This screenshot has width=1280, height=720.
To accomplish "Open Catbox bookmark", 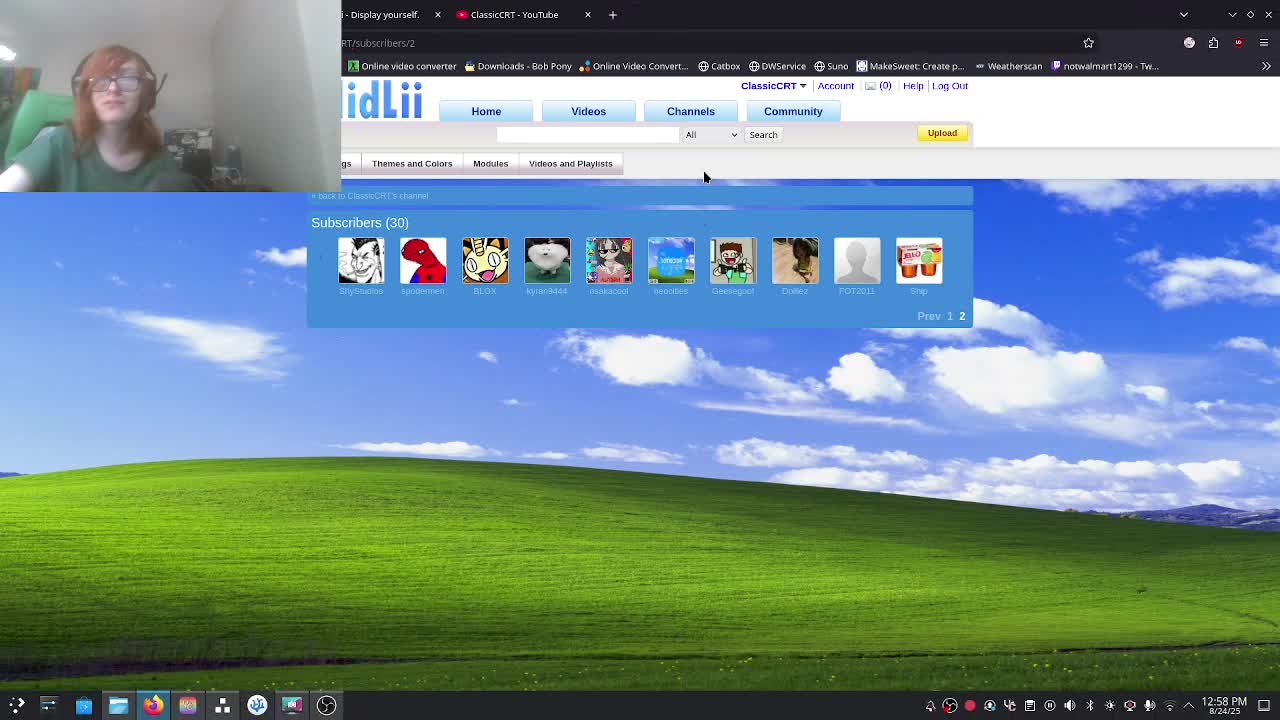I will point(719,66).
